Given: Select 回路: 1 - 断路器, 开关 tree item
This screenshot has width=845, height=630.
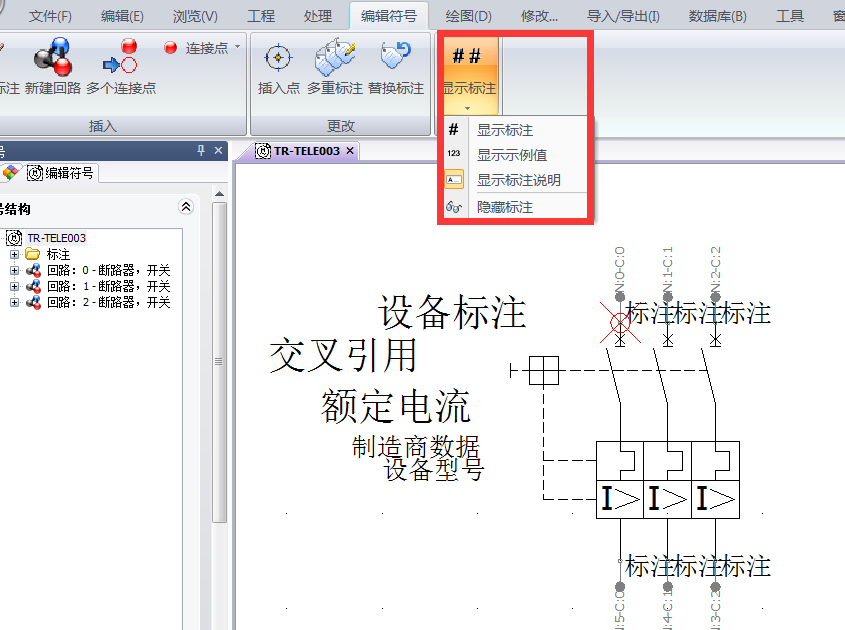Looking at the screenshot, I should point(108,286).
